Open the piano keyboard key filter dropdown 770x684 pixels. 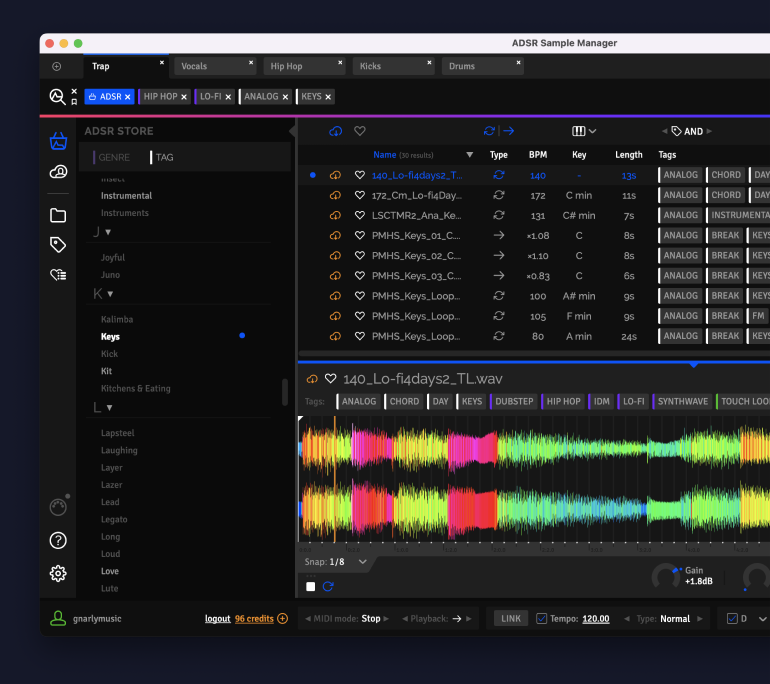[x=584, y=131]
